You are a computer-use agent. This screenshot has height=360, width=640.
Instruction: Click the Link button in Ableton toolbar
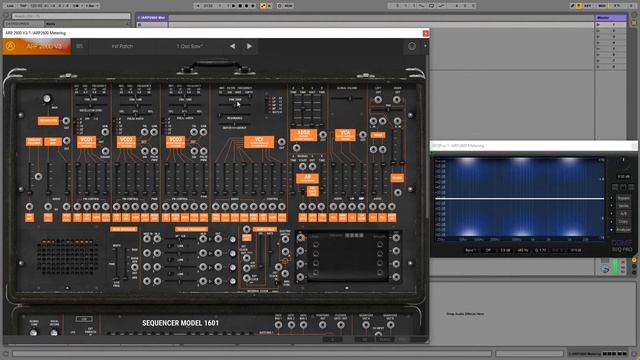11,6
